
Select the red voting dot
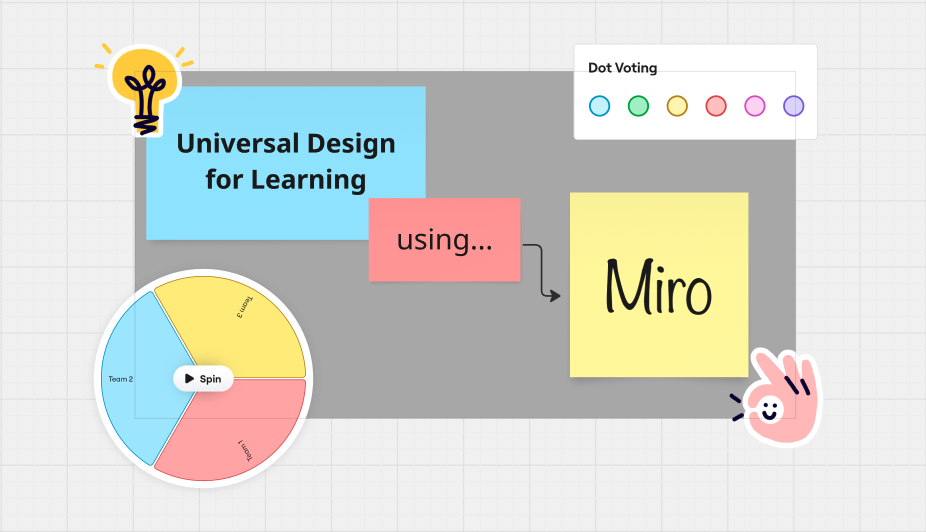click(x=716, y=106)
